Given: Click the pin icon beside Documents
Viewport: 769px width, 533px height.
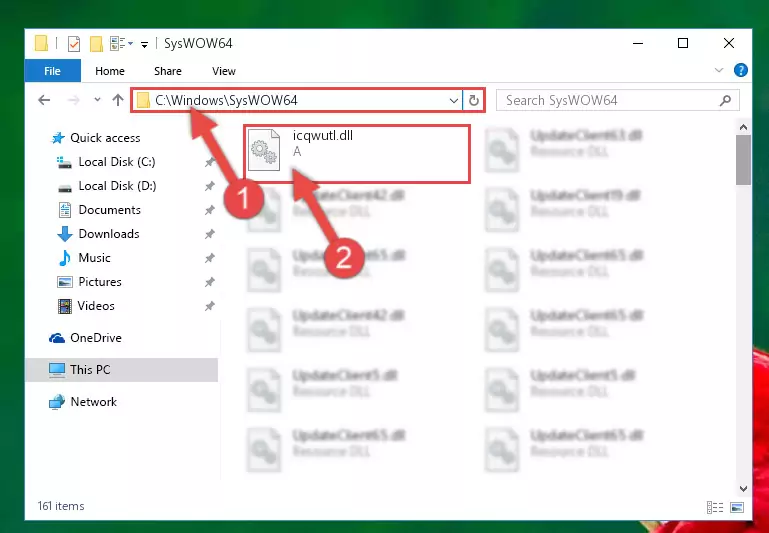Looking at the screenshot, I should (210, 210).
